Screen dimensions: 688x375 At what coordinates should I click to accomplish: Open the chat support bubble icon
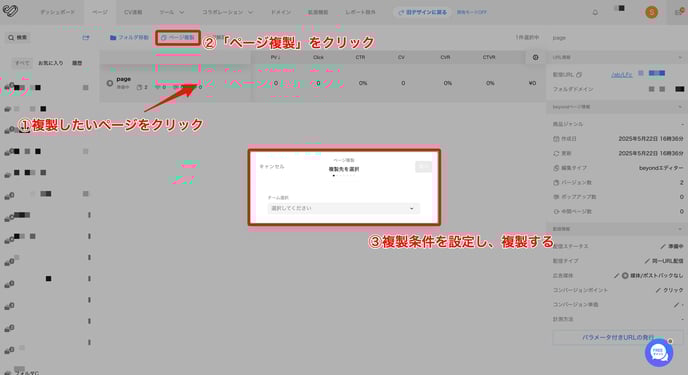659,352
